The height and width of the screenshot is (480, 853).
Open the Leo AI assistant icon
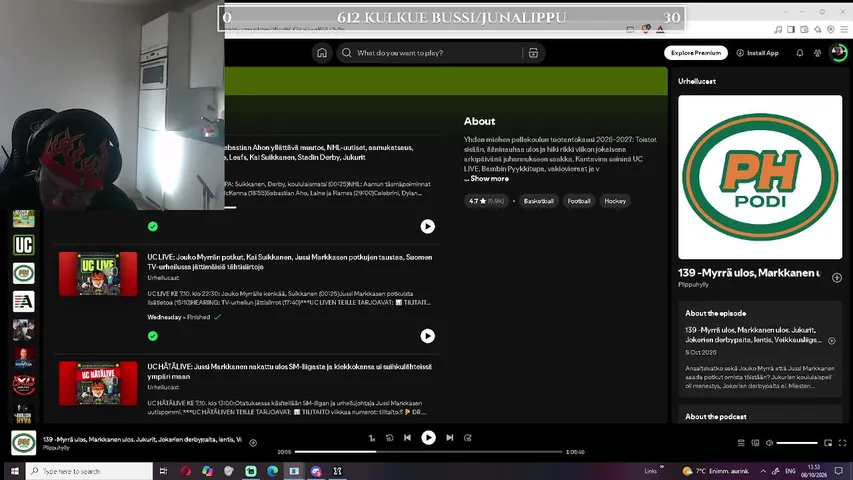point(818,29)
